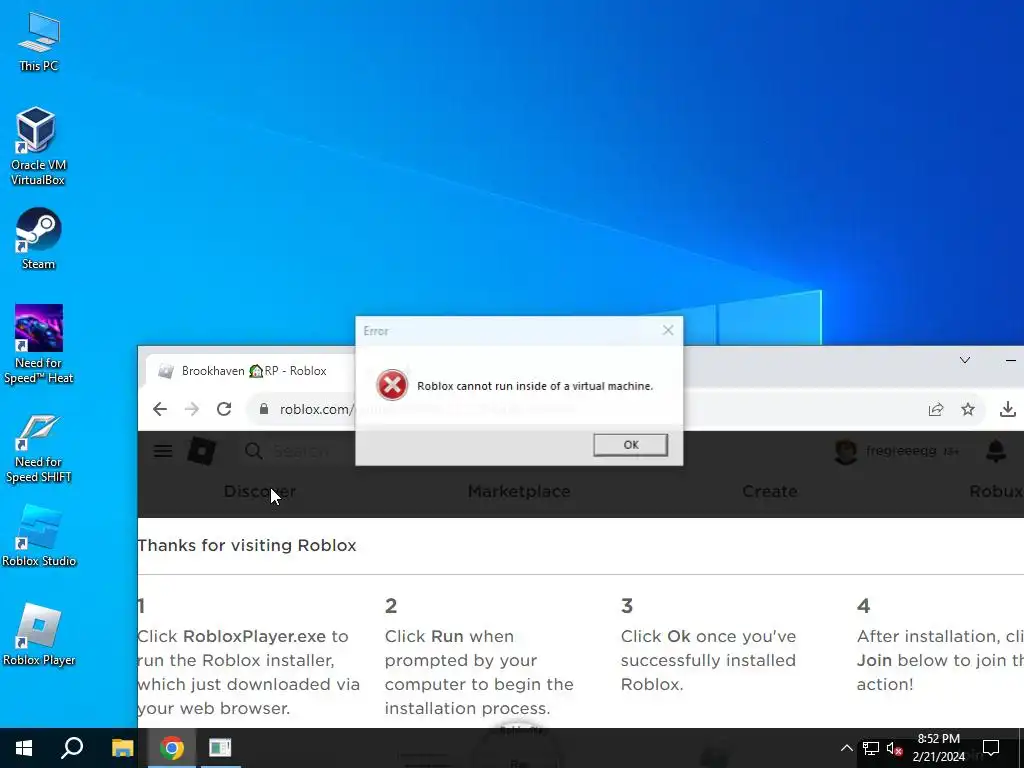Click the muted volume tray icon
The image size is (1024, 768).
click(895, 748)
